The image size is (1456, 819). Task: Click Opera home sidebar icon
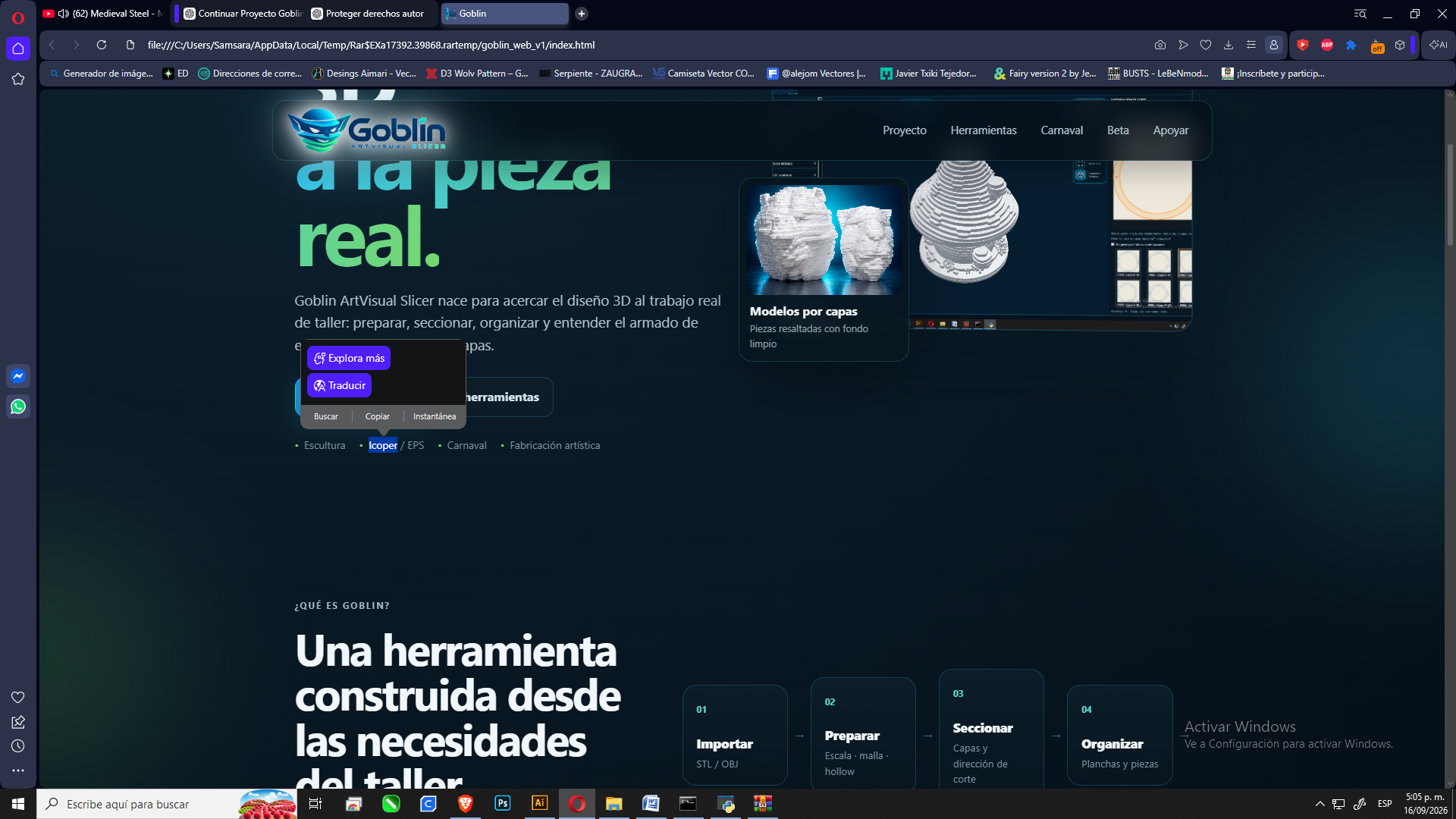pyautogui.click(x=18, y=49)
